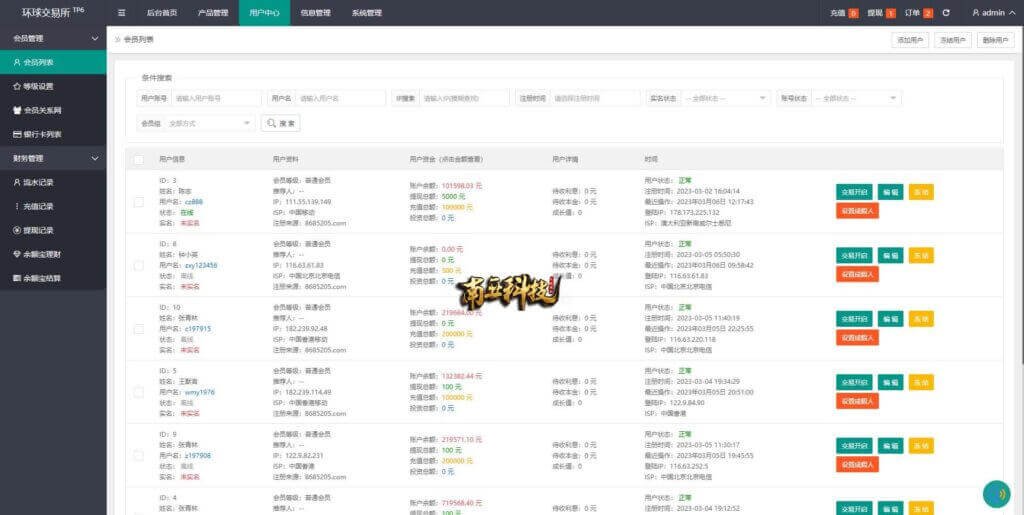
Task: Open the 实名状态 dropdown filter
Action: 718,98
